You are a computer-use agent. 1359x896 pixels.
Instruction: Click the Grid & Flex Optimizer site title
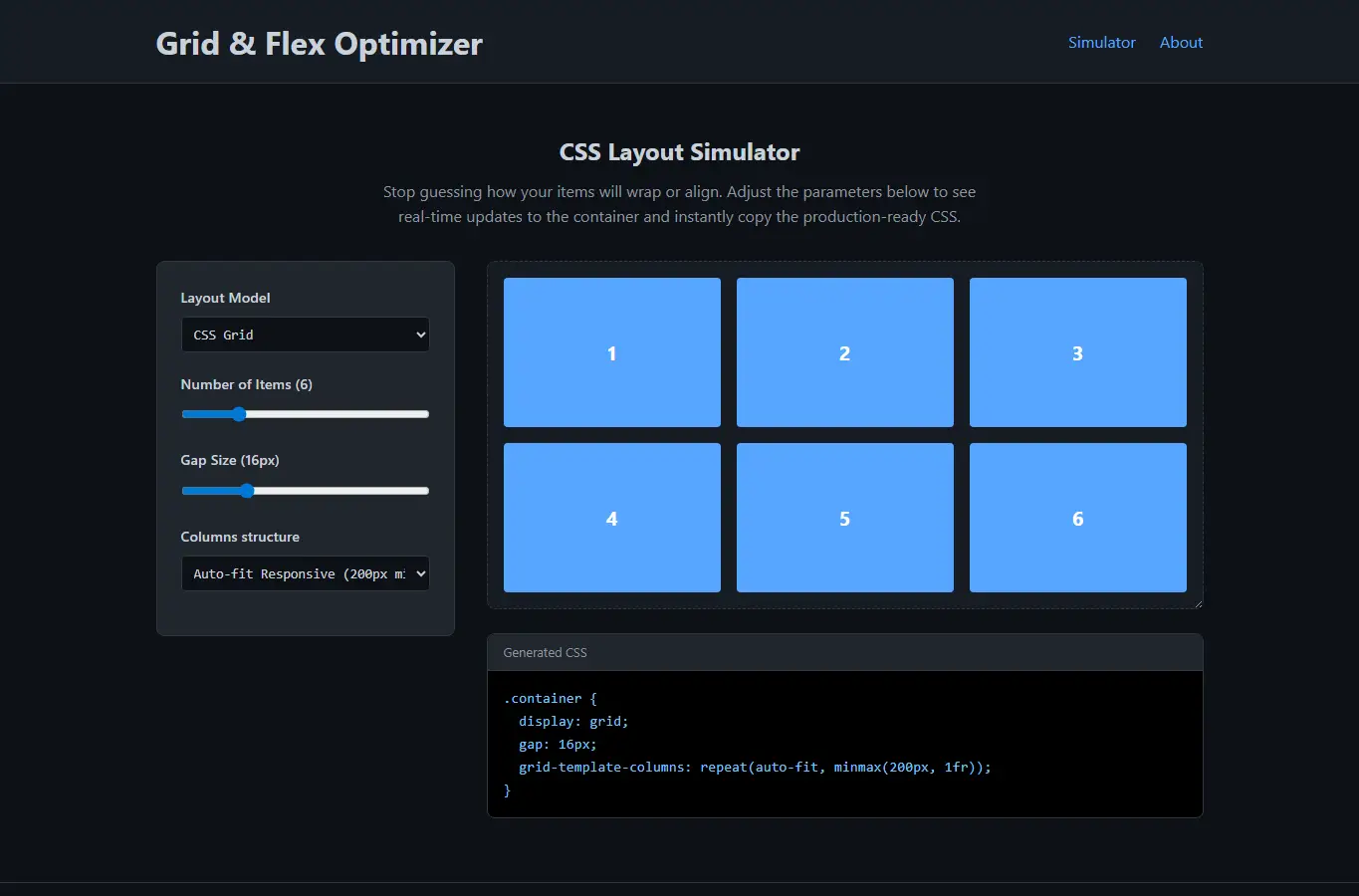click(319, 44)
